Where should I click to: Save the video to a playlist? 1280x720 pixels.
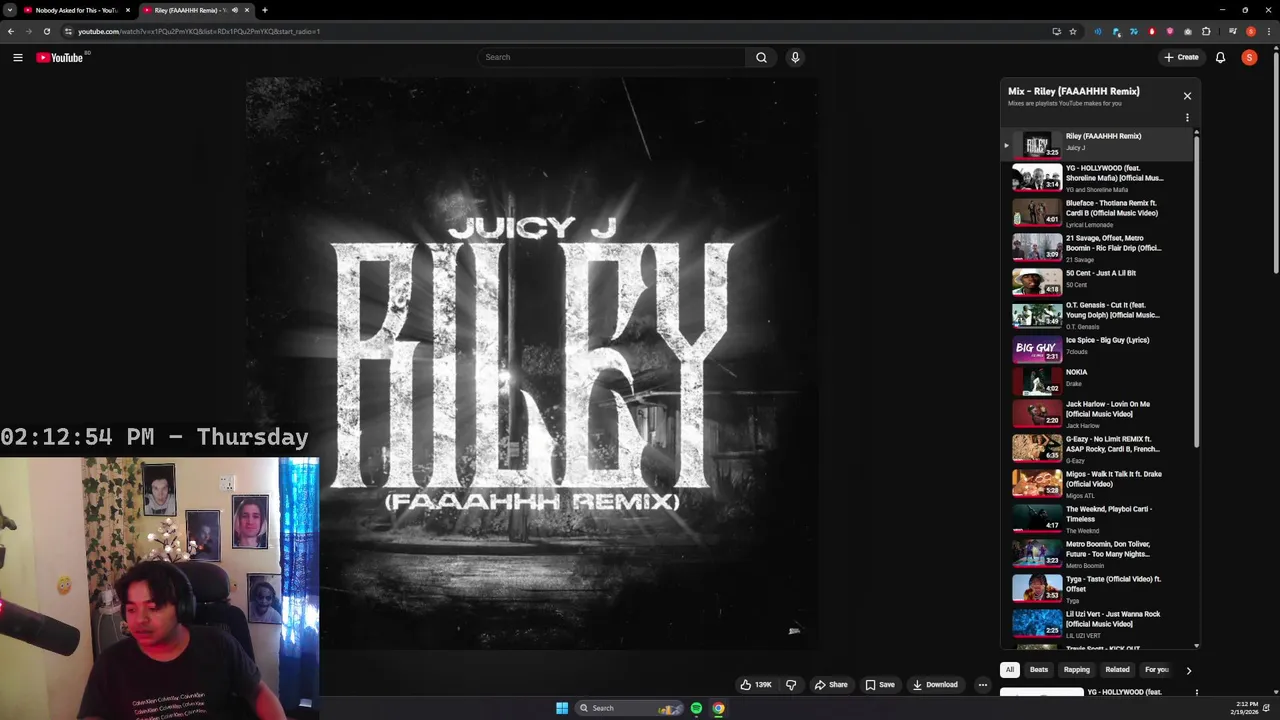pos(880,685)
